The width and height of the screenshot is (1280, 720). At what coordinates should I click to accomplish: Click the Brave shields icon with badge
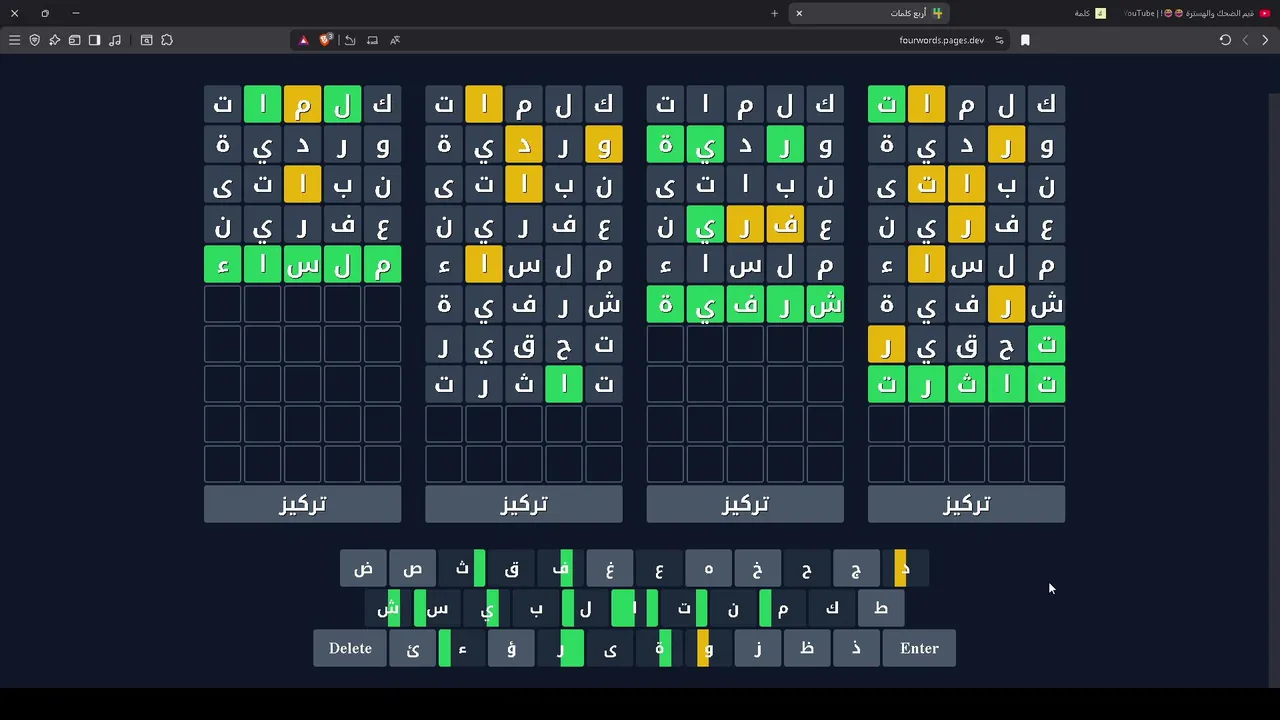(x=325, y=40)
